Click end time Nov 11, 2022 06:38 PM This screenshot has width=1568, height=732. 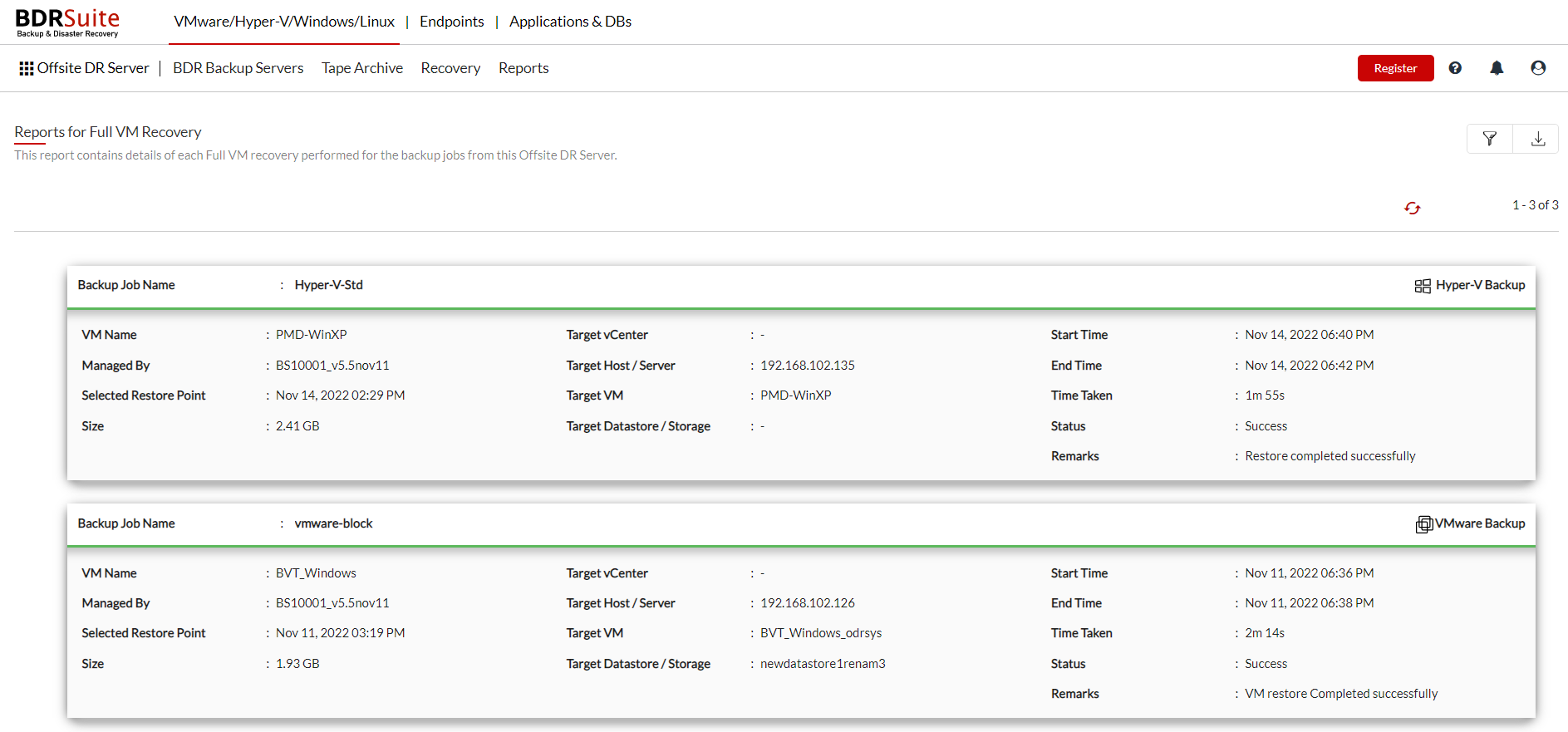pyautogui.click(x=1310, y=603)
